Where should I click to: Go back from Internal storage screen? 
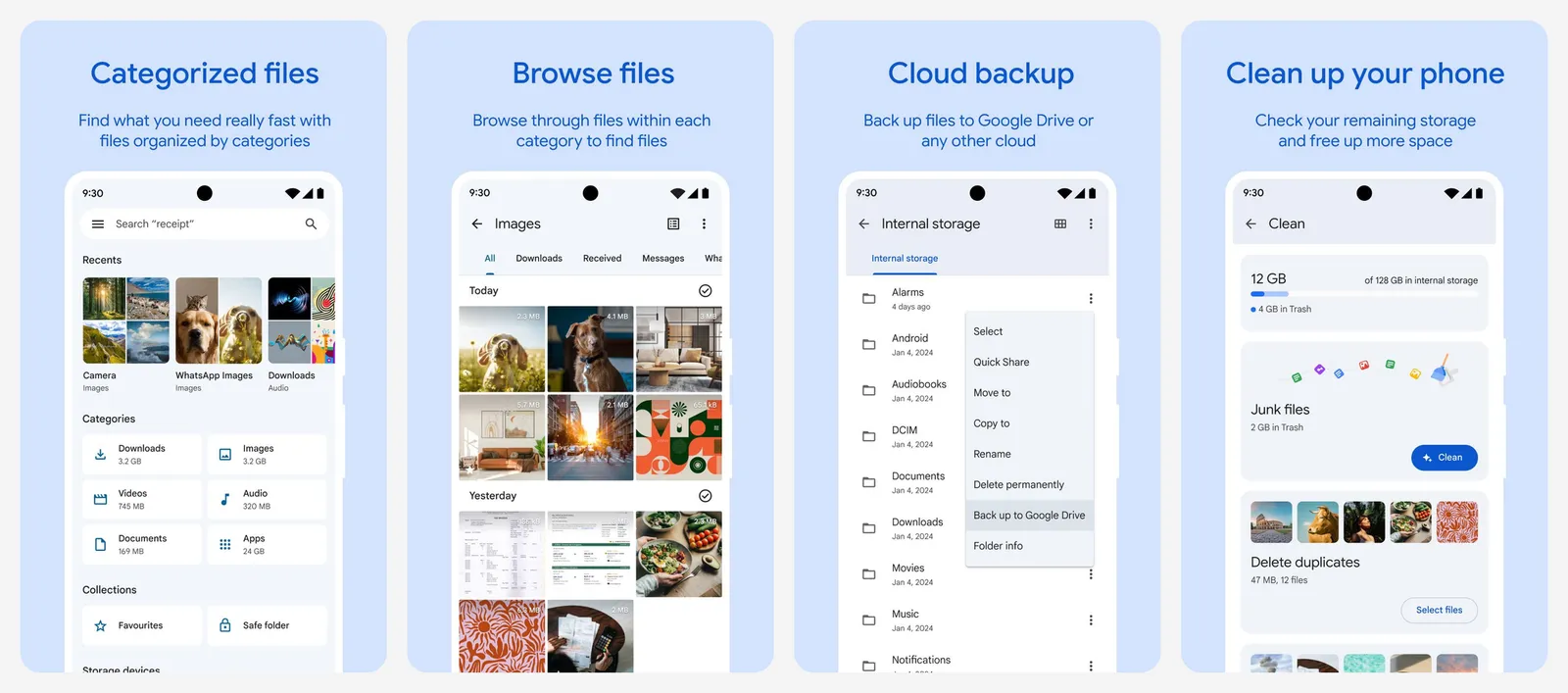click(x=863, y=223)
